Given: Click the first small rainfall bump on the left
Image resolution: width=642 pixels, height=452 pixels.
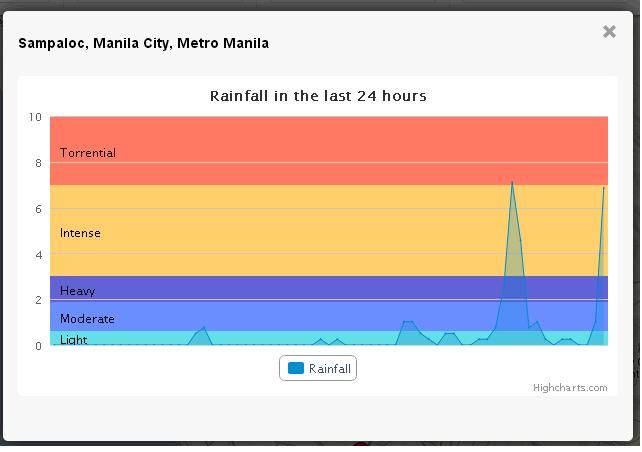Looking at the screenshot, I should click(203, 328).
